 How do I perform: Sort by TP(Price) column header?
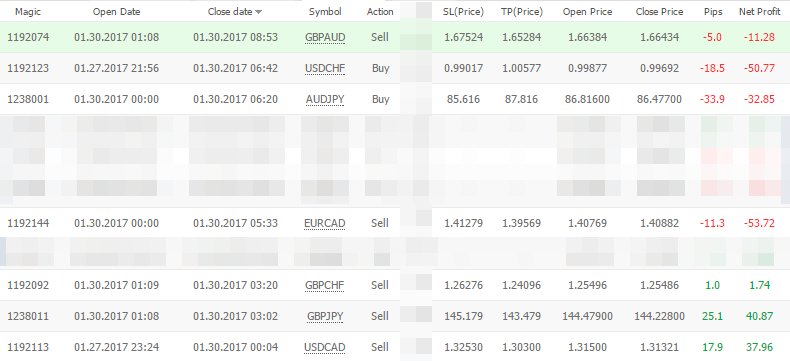click(522, 12)
